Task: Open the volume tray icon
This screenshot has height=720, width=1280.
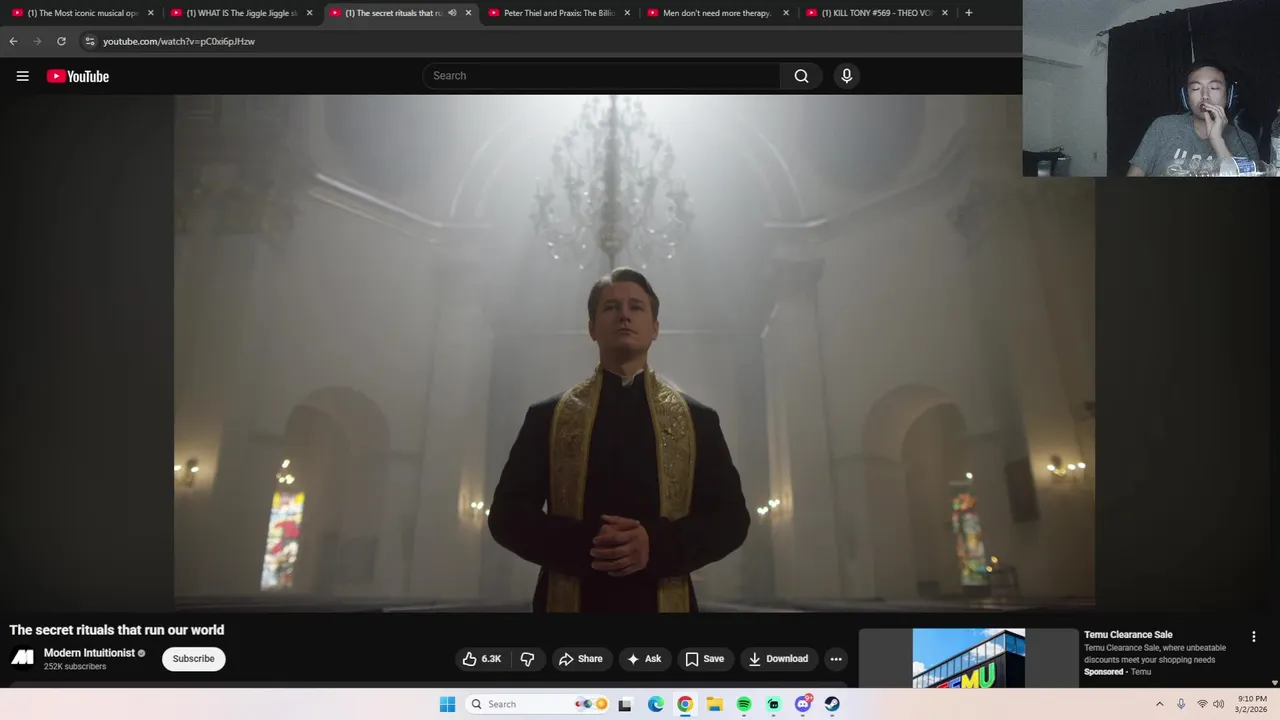Action: point(1219,704)
